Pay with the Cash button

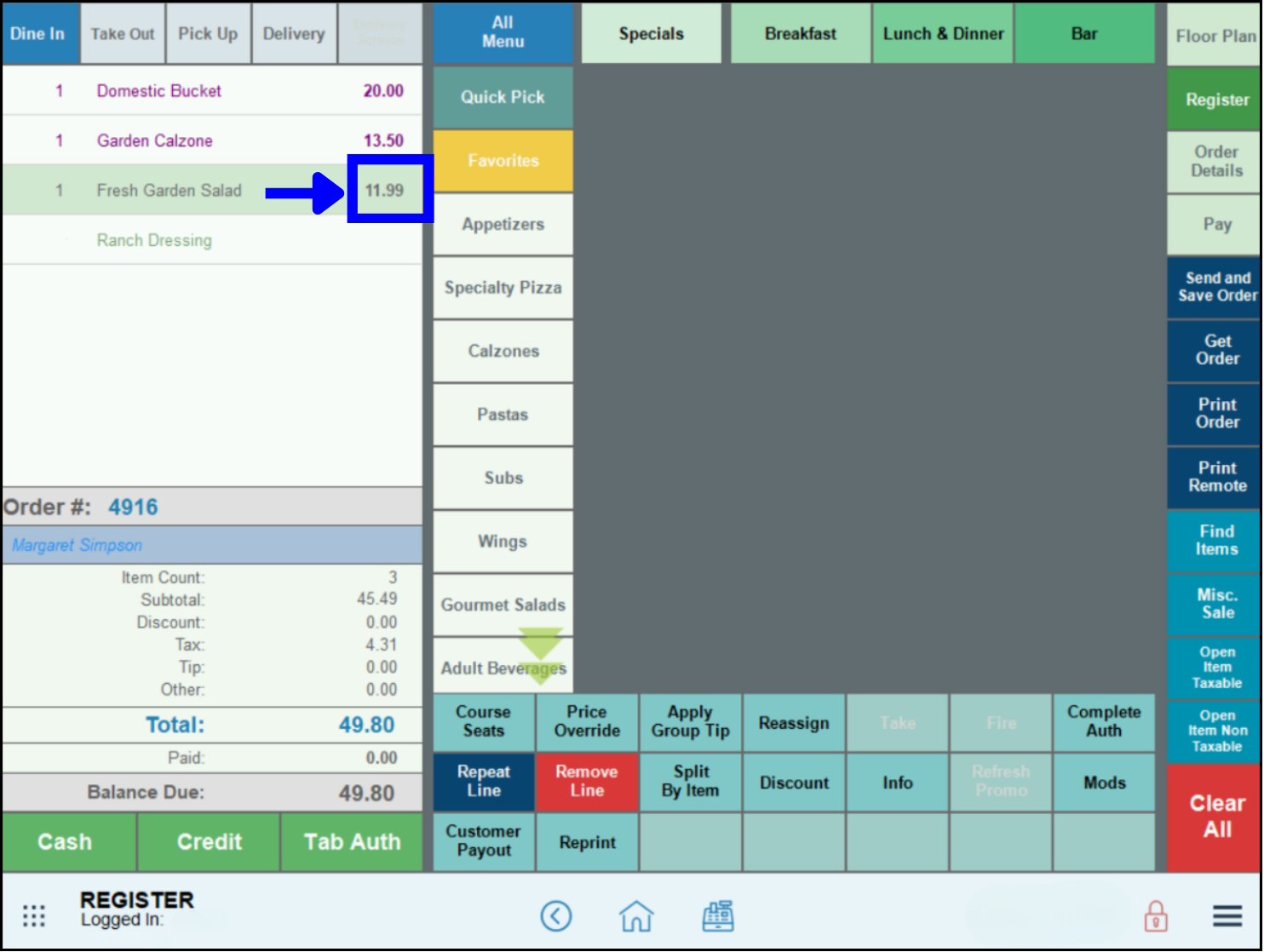pos(66,841)
